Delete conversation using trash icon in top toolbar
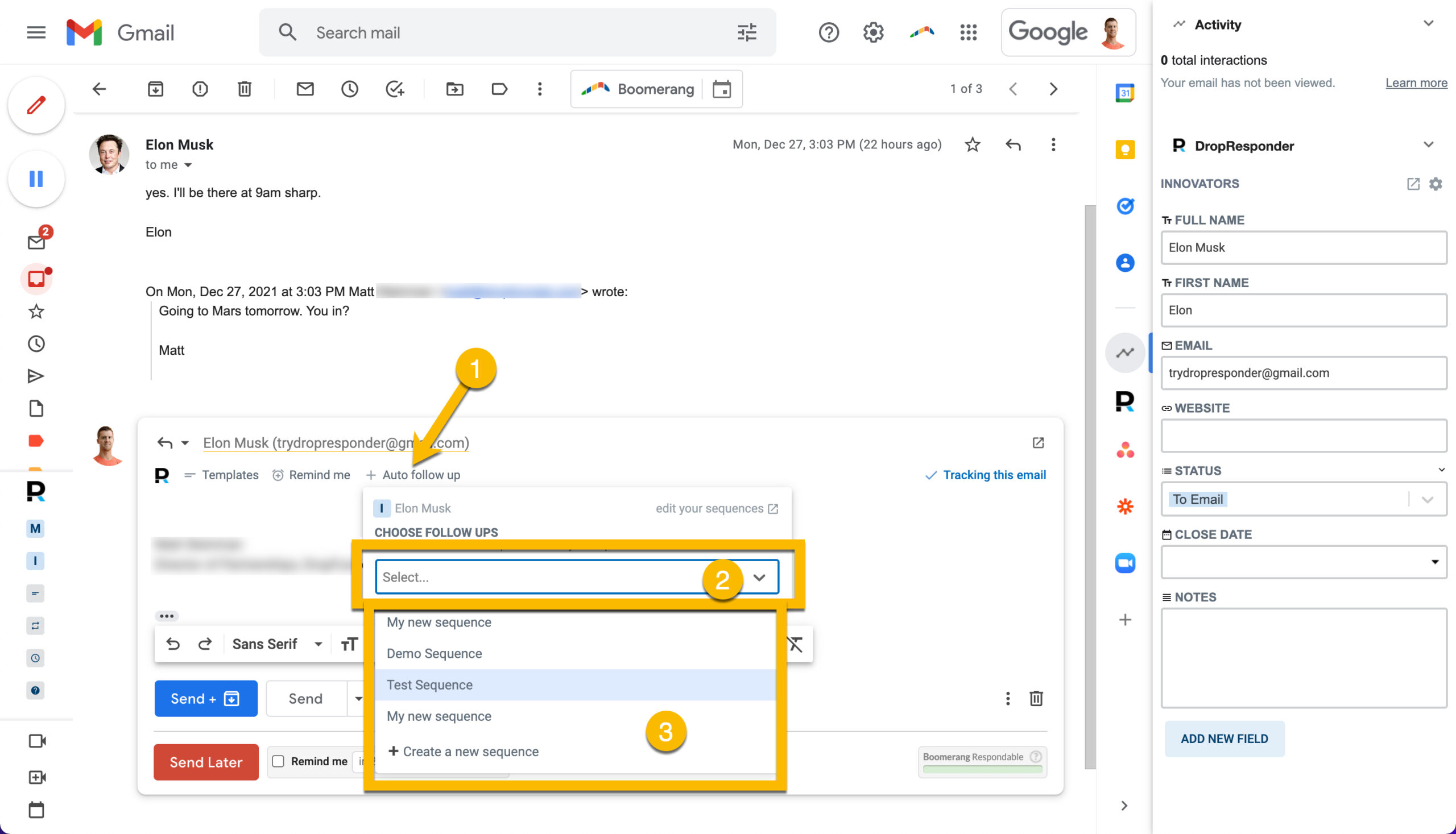Screen dimensions: 1456x834 coord(244,89)
